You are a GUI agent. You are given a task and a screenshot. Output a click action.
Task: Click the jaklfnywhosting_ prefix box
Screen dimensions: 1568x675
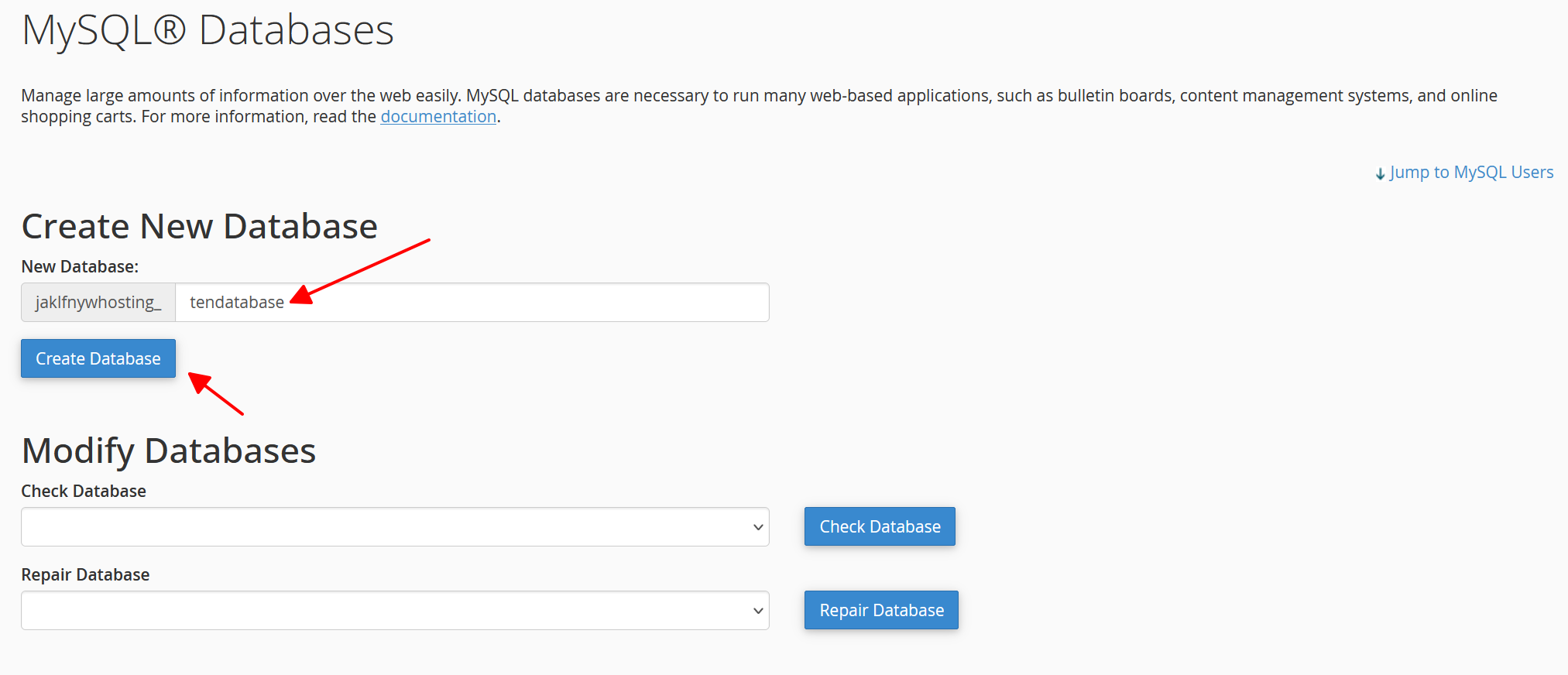point(98,303)
